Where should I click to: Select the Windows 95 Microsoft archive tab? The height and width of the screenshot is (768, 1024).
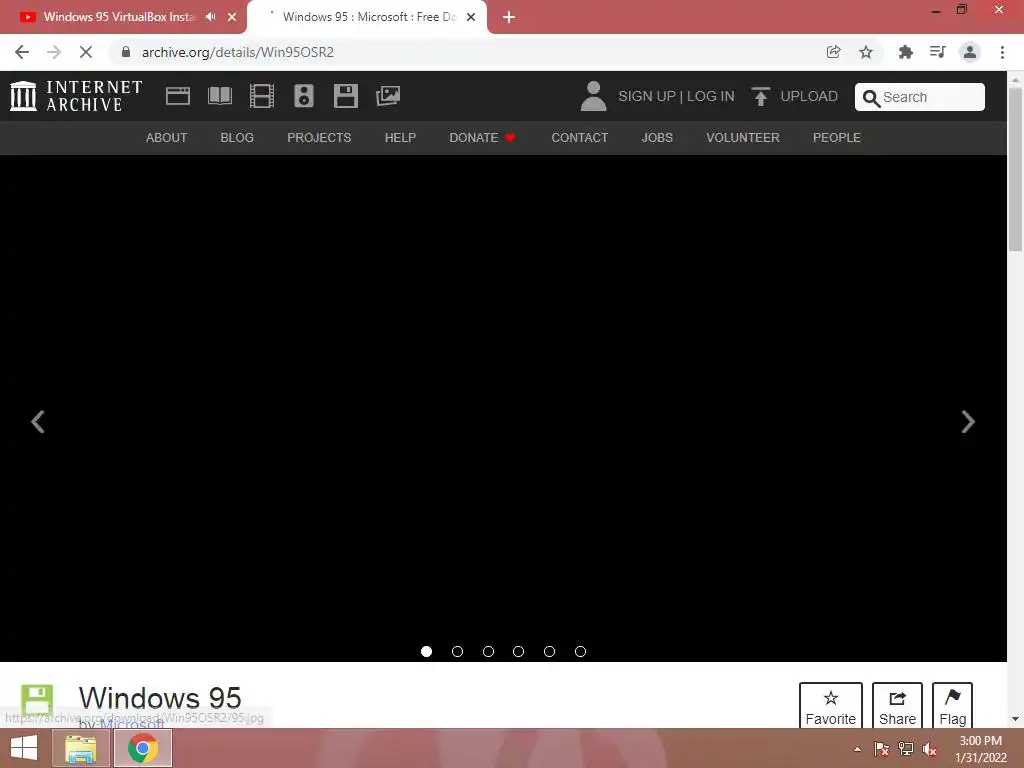pos(369,17)
